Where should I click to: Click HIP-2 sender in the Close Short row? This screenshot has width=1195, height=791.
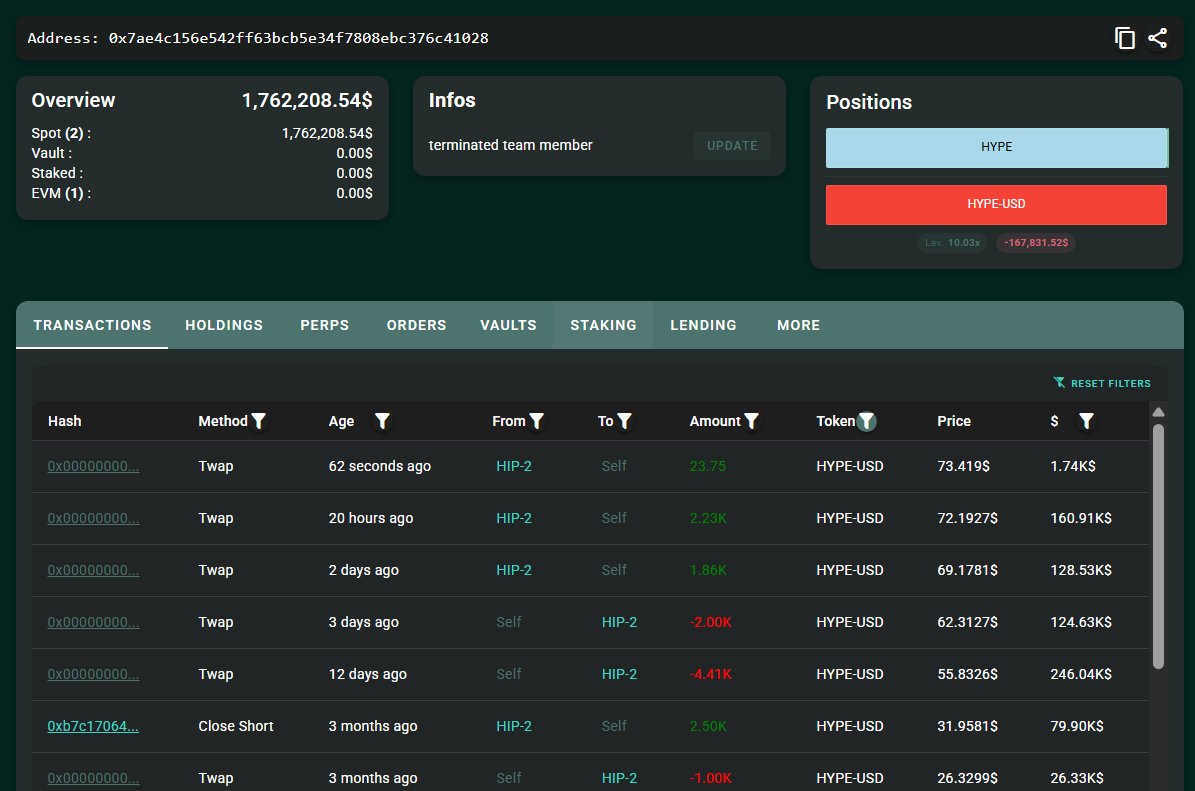(x=514, y=726)
